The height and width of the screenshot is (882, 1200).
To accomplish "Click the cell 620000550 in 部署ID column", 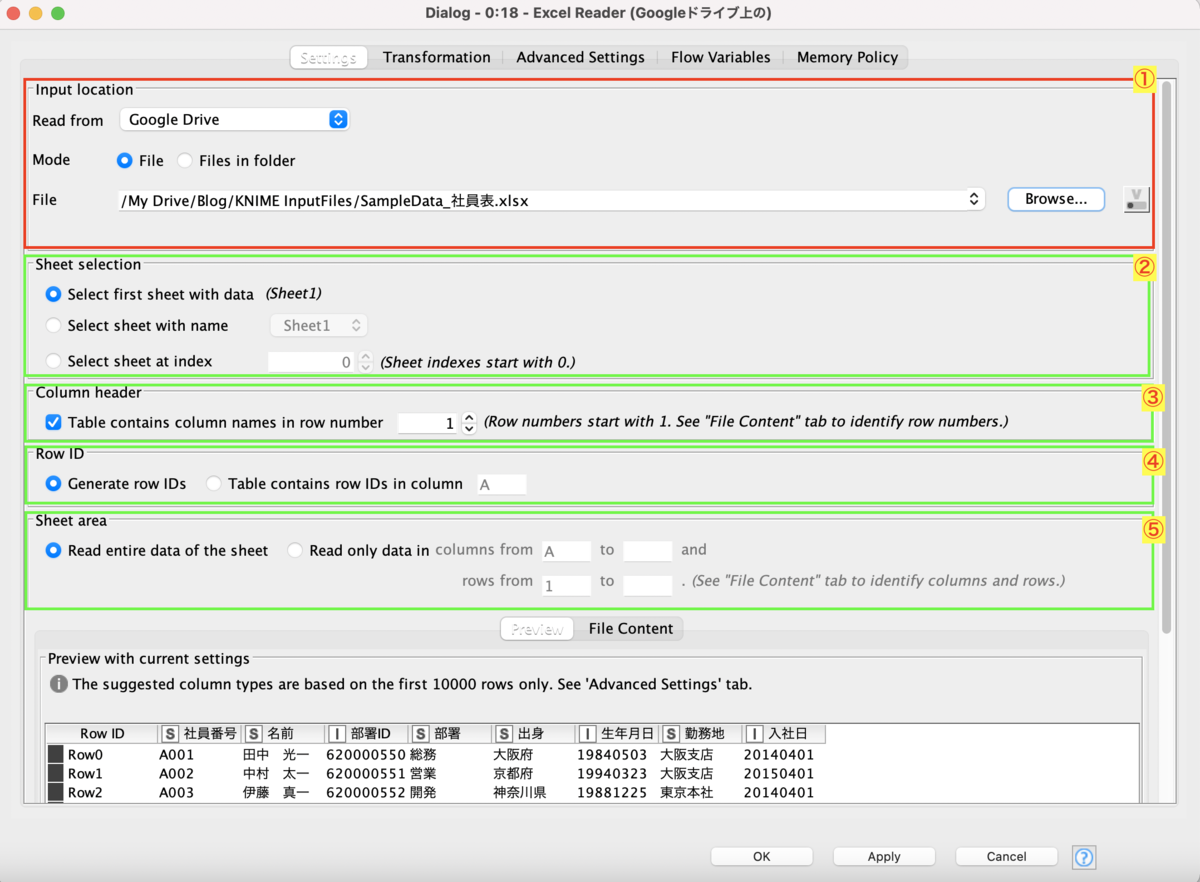I will (366, 754).
